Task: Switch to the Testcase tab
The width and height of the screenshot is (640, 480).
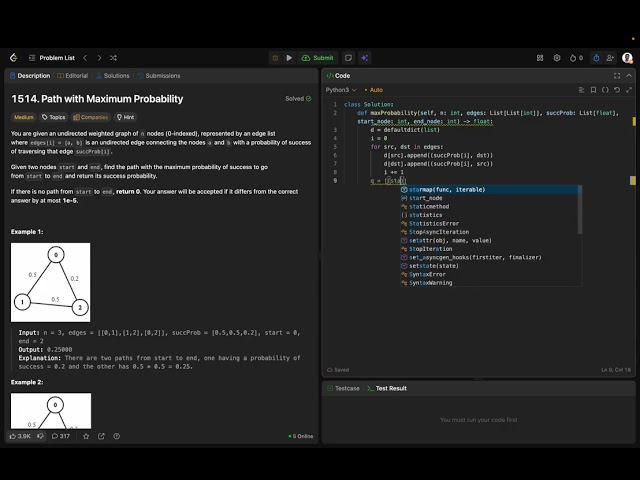Action: [343, 389]
